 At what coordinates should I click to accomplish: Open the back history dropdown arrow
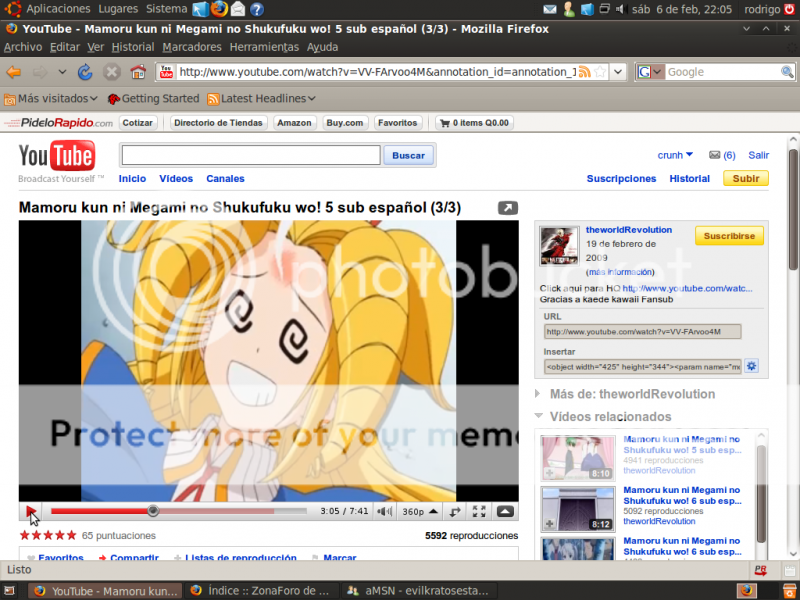(62, 72)
